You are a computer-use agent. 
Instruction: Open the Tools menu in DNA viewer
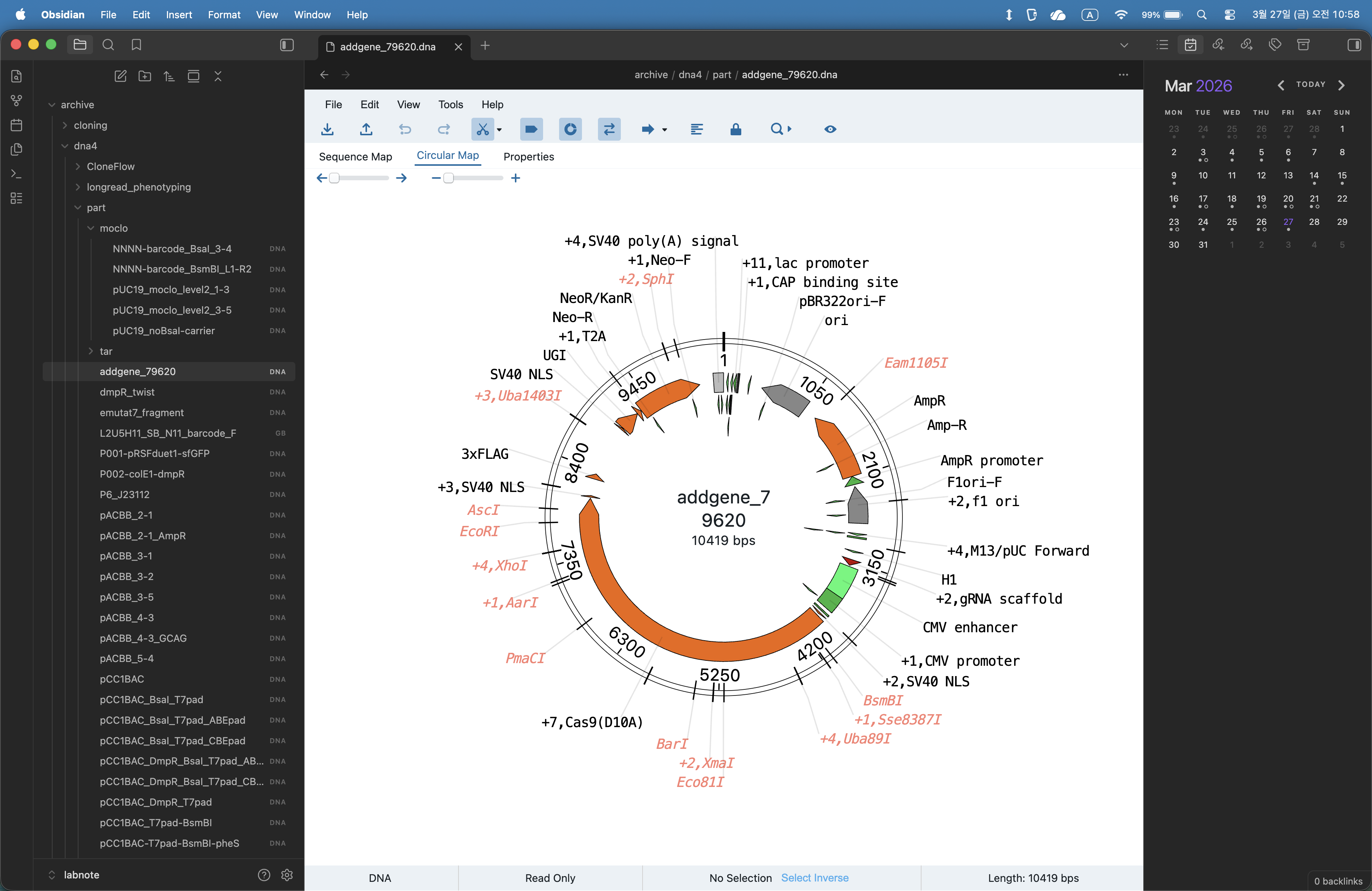450,104
